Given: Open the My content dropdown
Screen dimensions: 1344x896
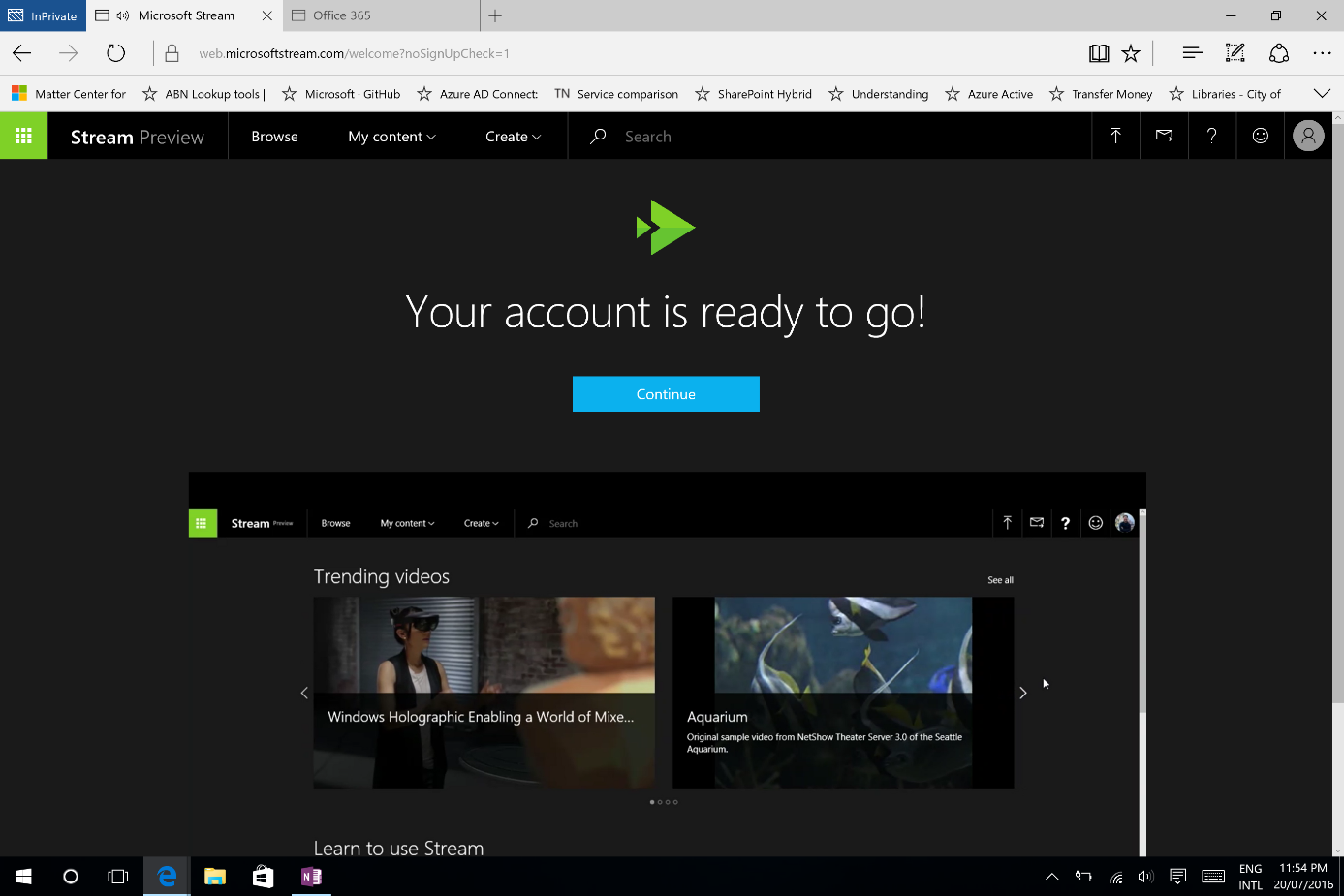Looking at the screenshot, I should tap(391, 137).
